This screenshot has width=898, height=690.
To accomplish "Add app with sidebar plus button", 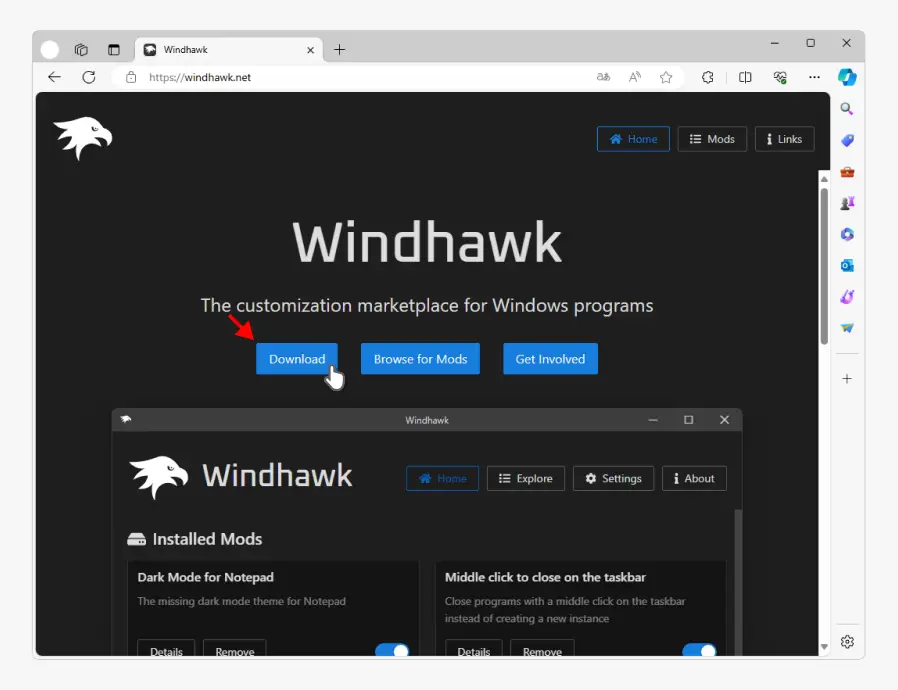I will click(847, 378).
